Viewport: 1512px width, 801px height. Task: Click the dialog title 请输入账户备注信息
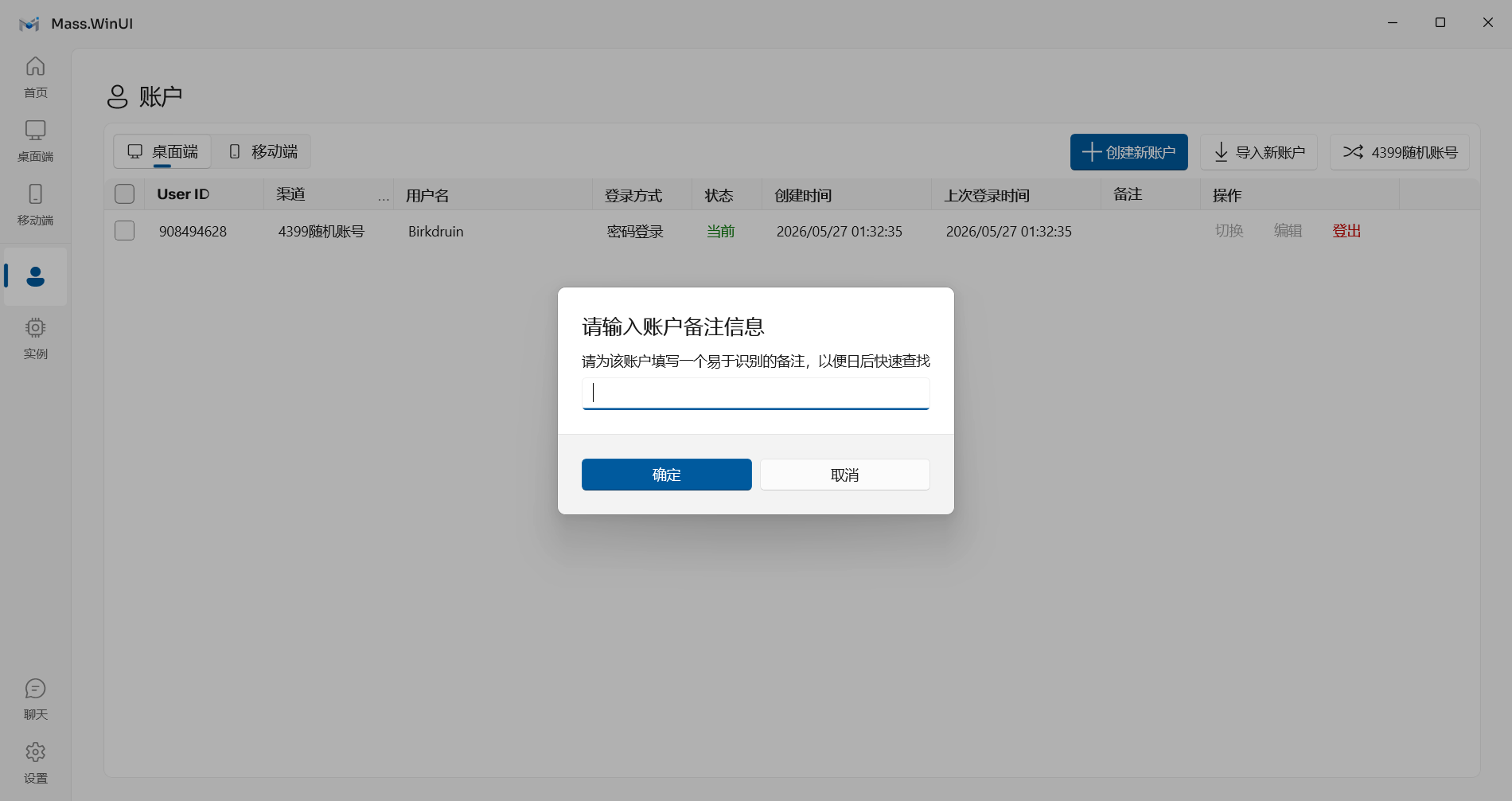672,327
